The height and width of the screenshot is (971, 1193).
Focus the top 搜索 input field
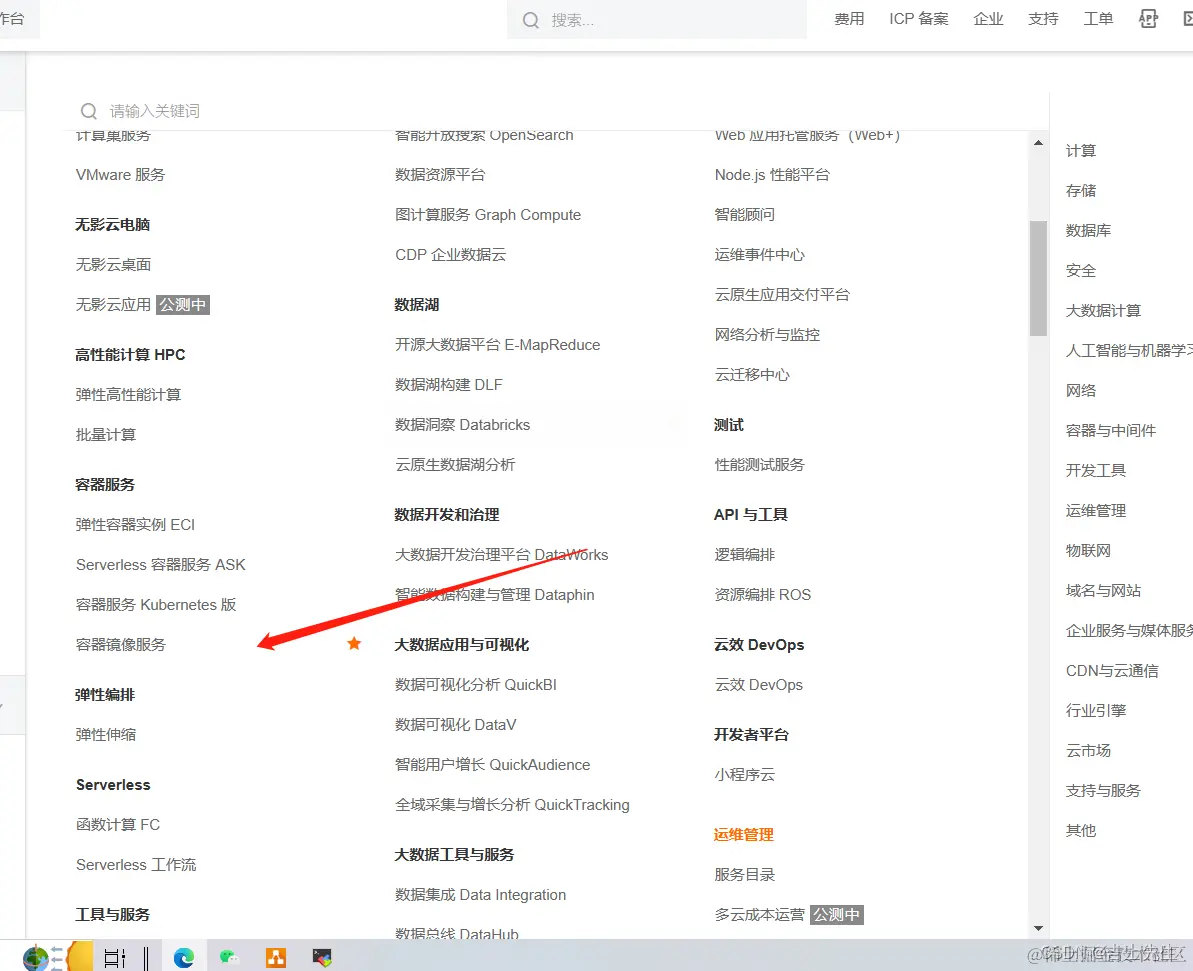coord(657,20)
